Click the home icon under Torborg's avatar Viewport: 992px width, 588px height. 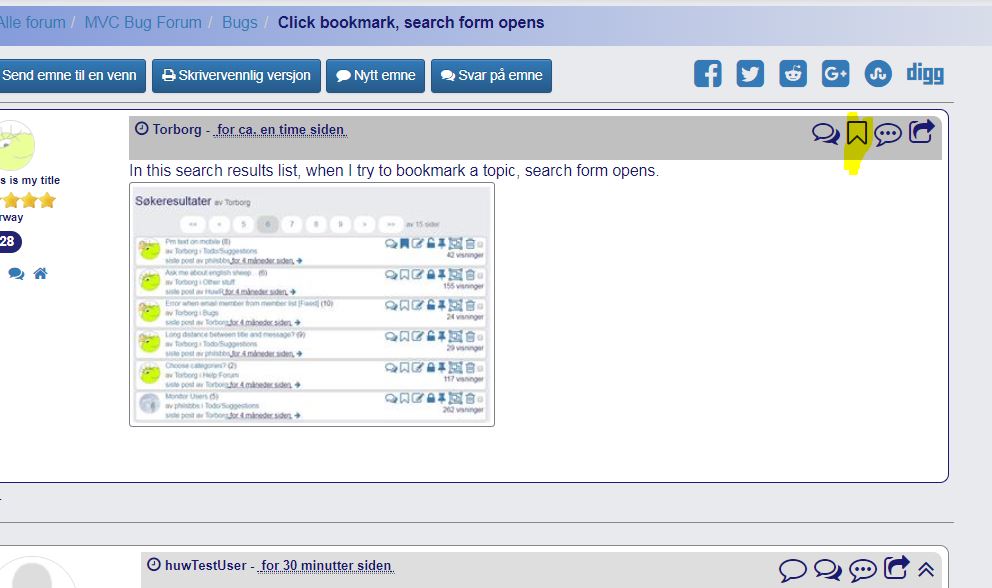40,273
